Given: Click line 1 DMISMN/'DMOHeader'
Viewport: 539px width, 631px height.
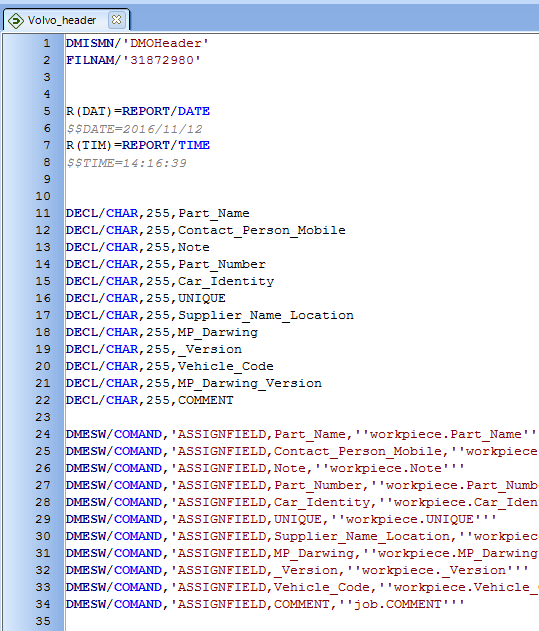Looking at the screenshot, I should tap(137, 43).
